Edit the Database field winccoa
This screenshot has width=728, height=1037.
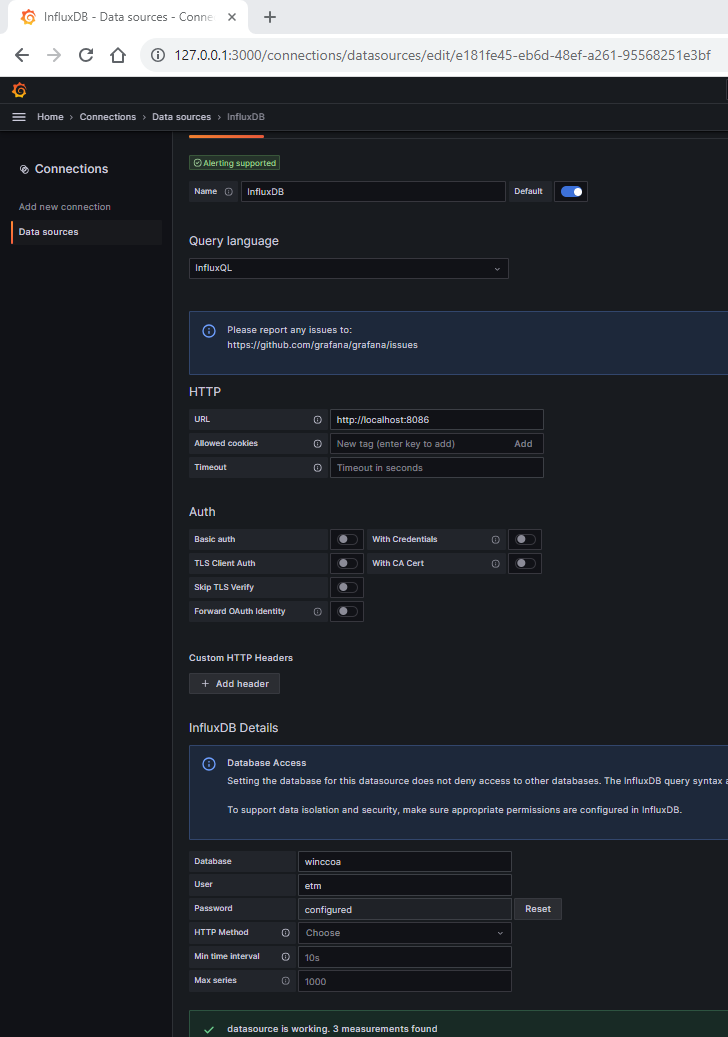pos(405,862)
